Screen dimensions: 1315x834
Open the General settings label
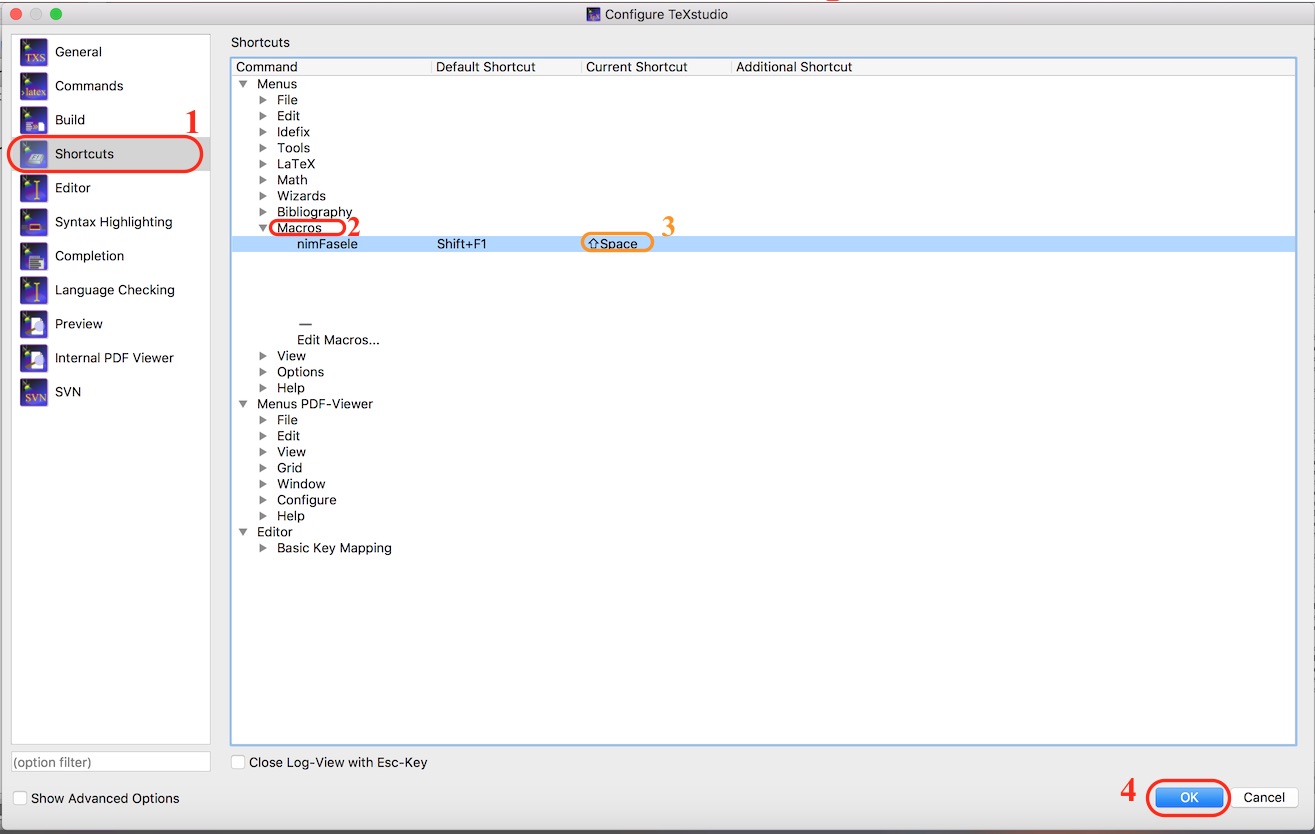[x=78, y=52]
